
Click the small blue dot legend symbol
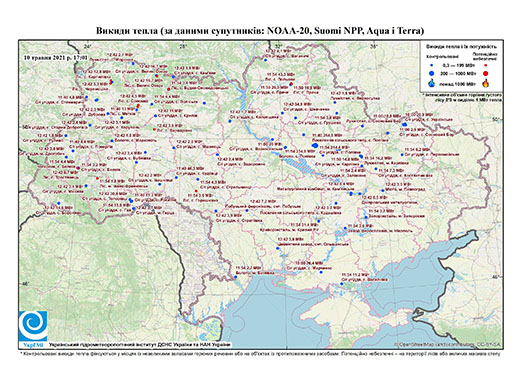click(432, 66)
